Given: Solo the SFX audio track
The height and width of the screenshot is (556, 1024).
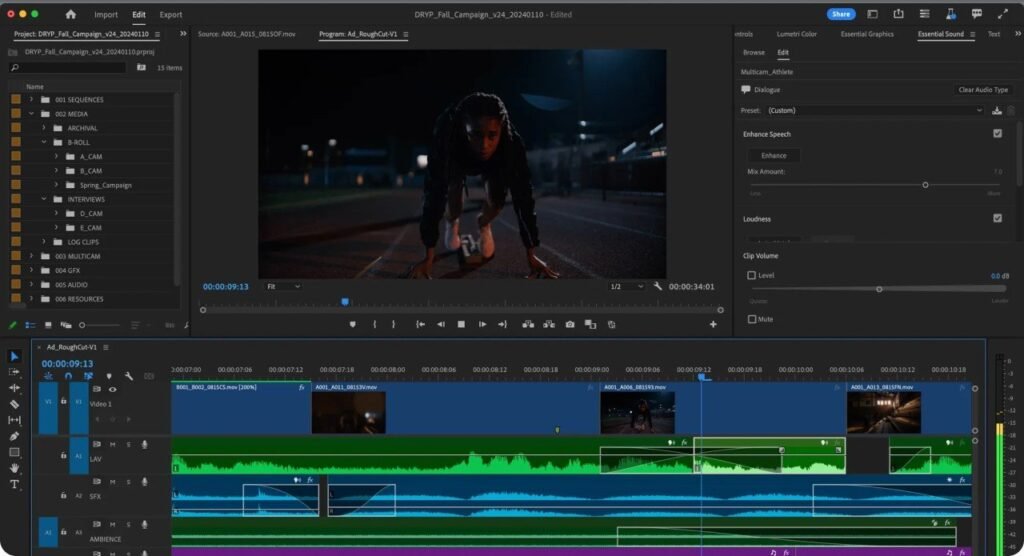Looking at the screenshot, I should [128, 482].
